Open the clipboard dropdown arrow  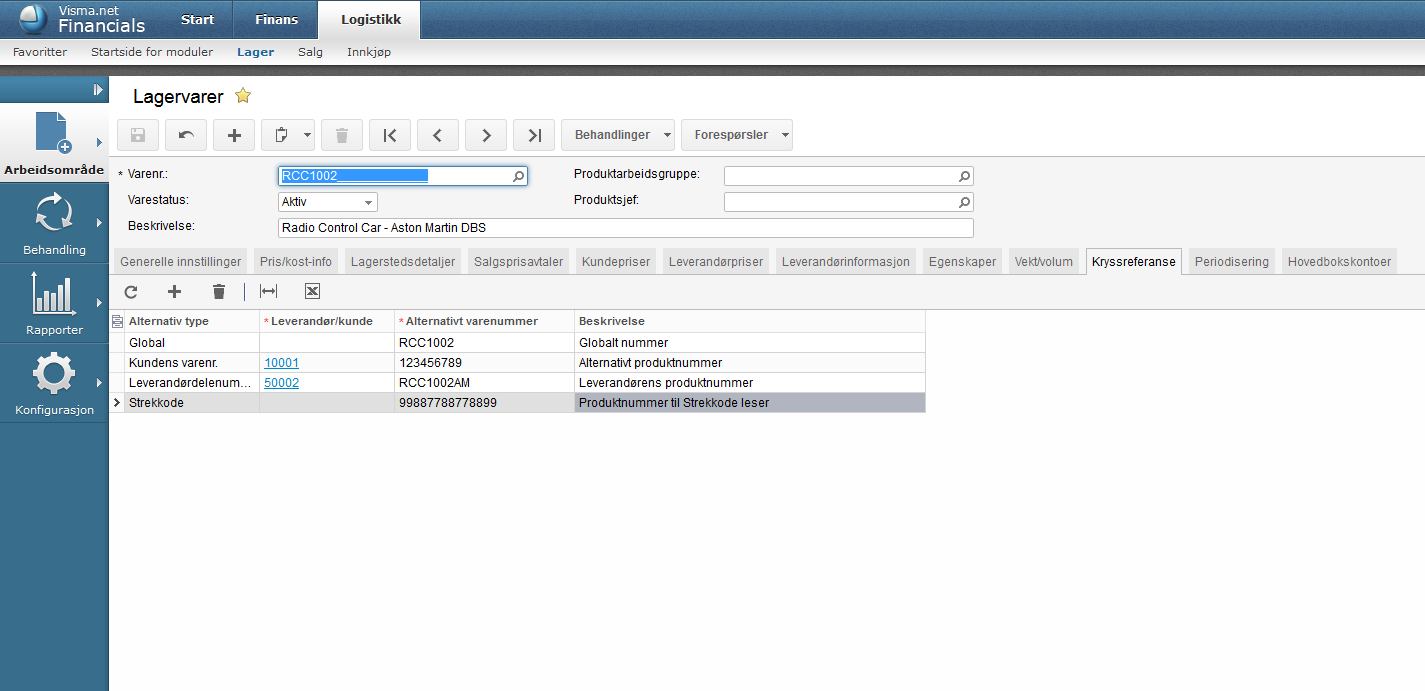coord(307,135)
